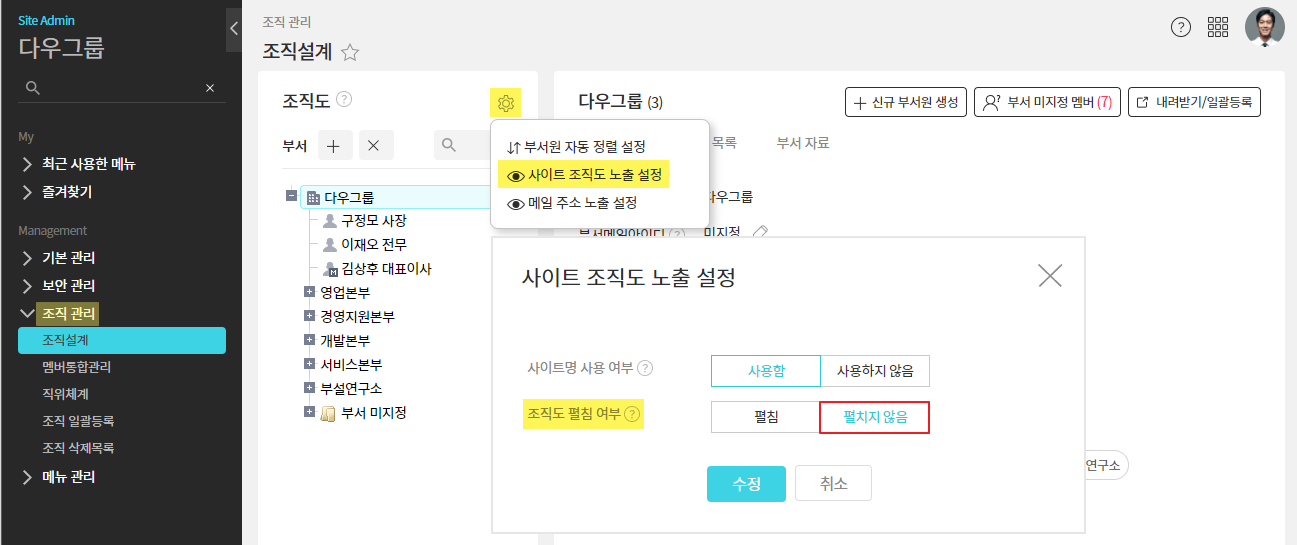Choose the 펼치지 않음 option
Viewport: 1297px width, 545px height.
[x=875, y=417]
